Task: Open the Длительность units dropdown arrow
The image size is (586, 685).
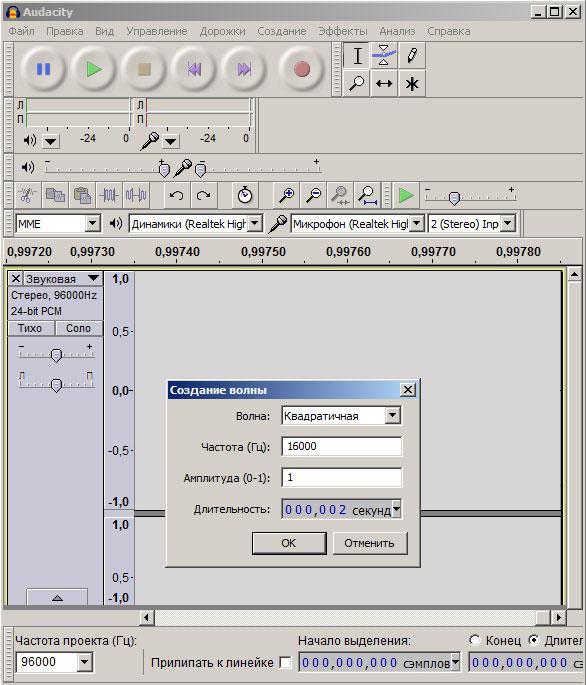Action: coord(396,509)
